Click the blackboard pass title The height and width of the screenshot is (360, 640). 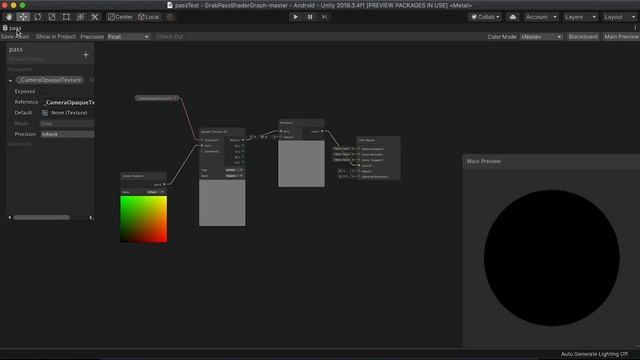[x=16, y=49]
